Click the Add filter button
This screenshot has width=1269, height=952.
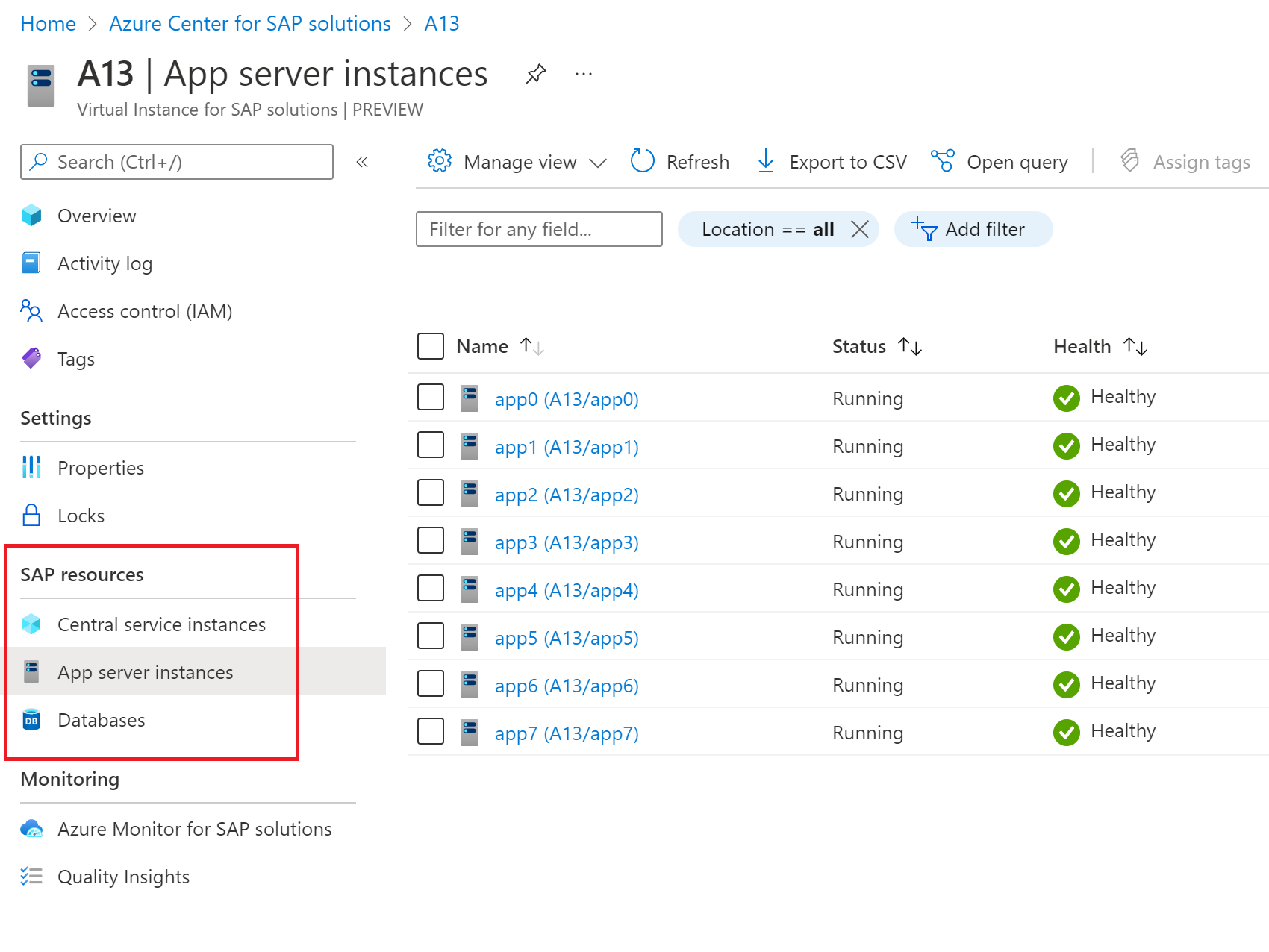pyautogui.click(x=973, y=229)
